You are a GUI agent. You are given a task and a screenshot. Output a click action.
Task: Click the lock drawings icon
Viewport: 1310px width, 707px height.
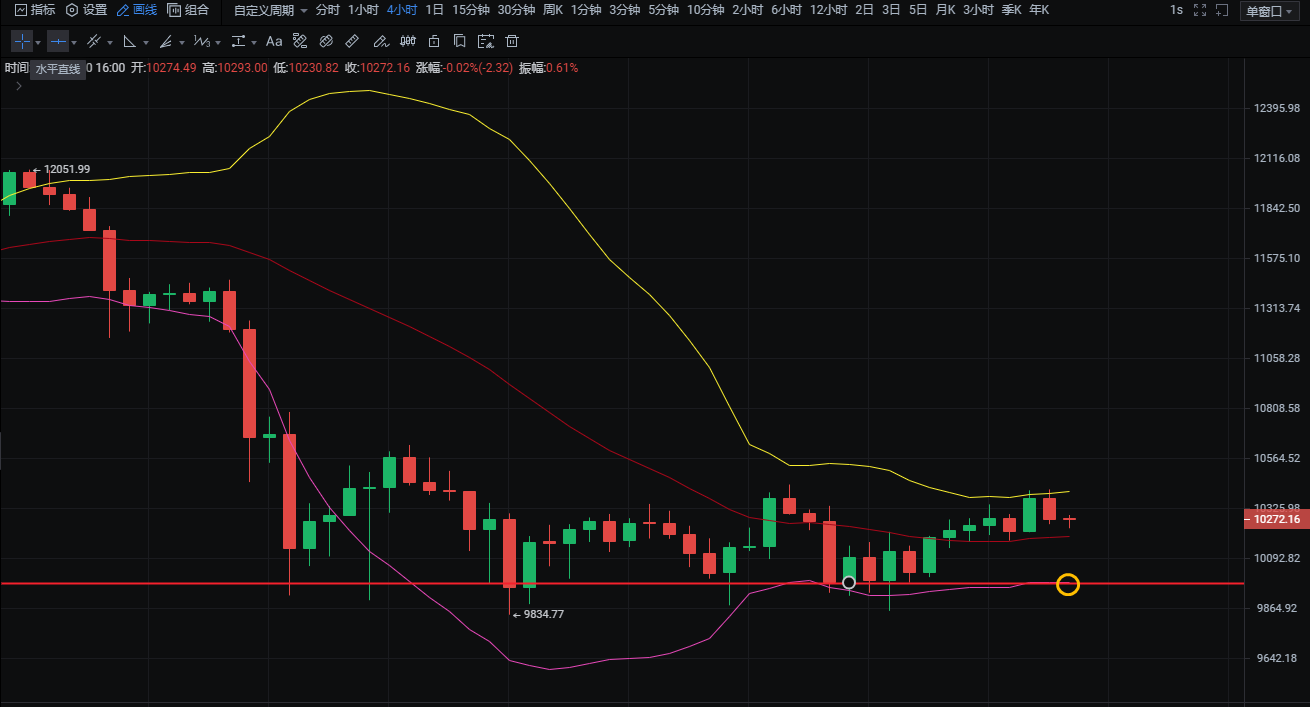click(433, 42)
